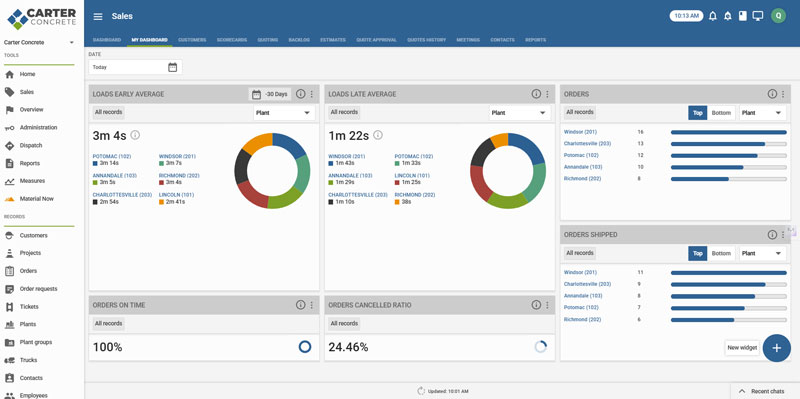
Task: Select Bottom in Orders widget
Action: pos(721,113)
